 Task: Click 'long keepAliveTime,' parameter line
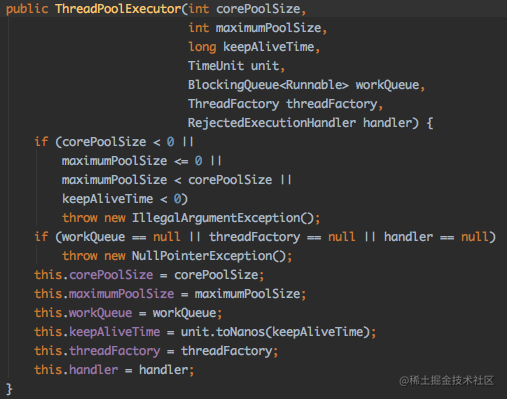[254, 47]
